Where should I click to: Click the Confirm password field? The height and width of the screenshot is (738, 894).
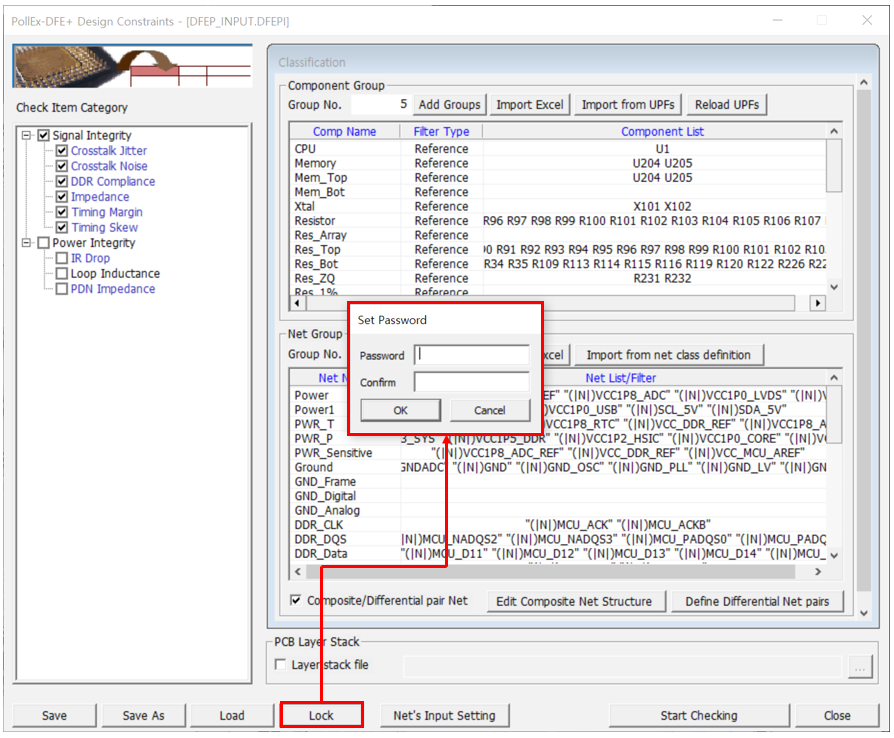click(x=471, y=382)
